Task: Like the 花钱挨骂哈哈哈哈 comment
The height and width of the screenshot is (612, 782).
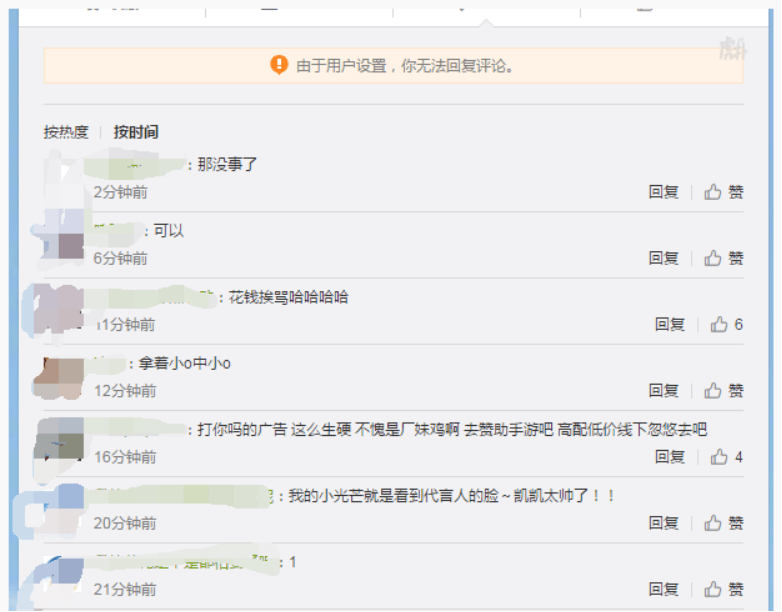Action: point(727,325)
